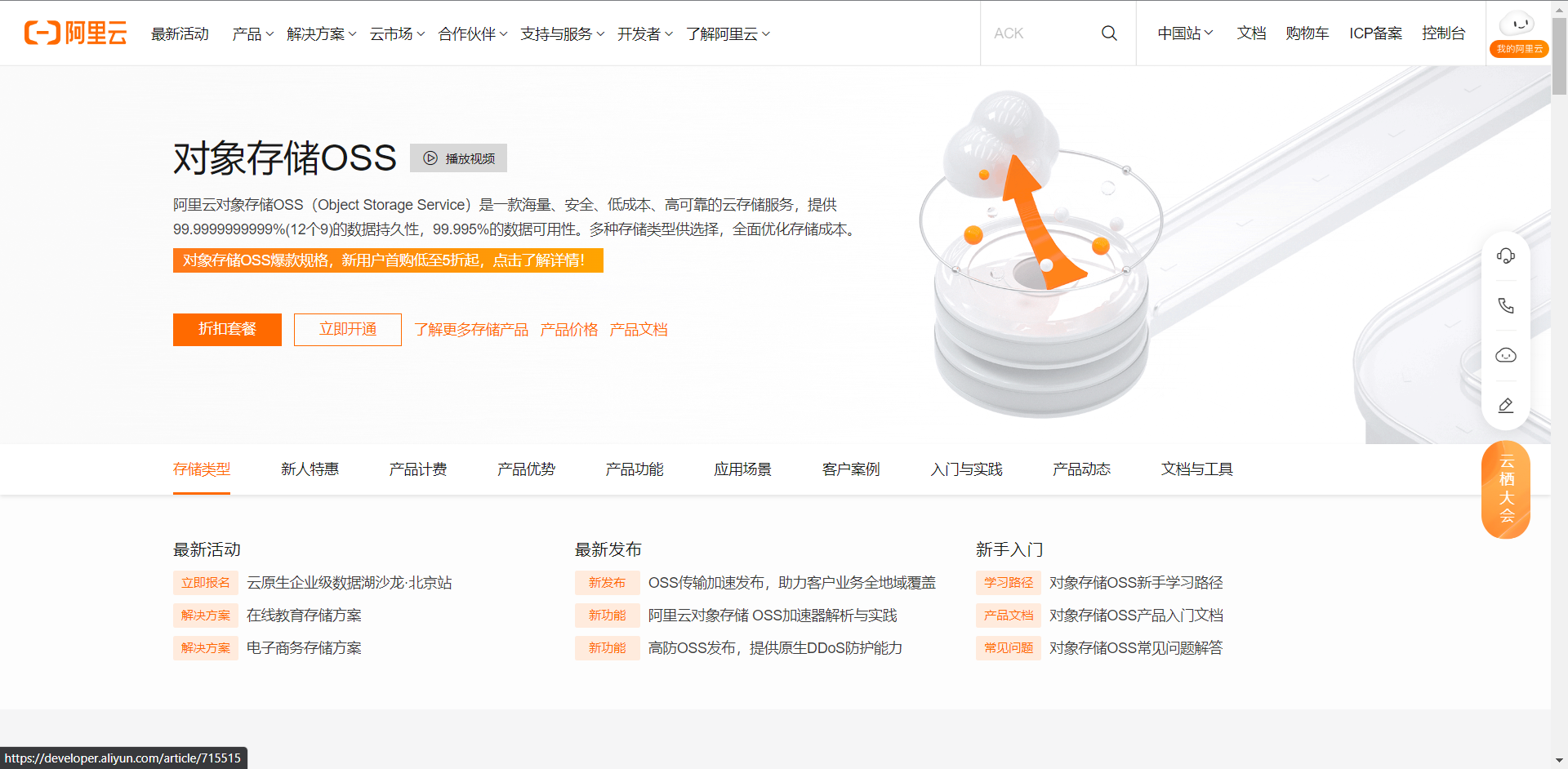Image resolution: width=1568 pixels, height=769 pixels.
Task: Open the chatbot assistant icon in sidebar
Action: [x=1506, y=355]
